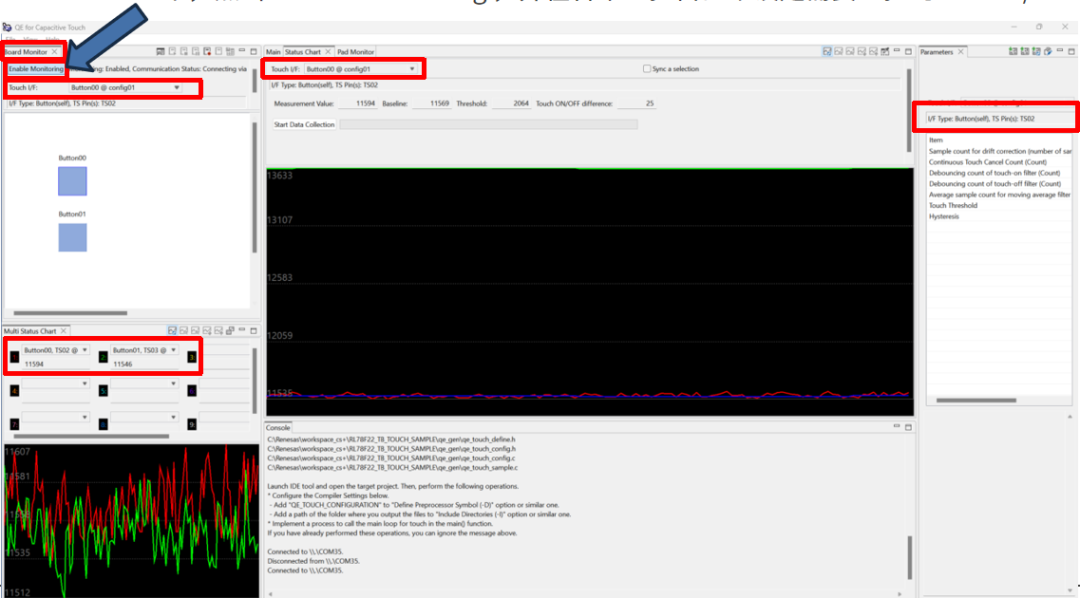Enable the Sync a selection checkbox
1080x598 pixels.
tap(647, 69)
